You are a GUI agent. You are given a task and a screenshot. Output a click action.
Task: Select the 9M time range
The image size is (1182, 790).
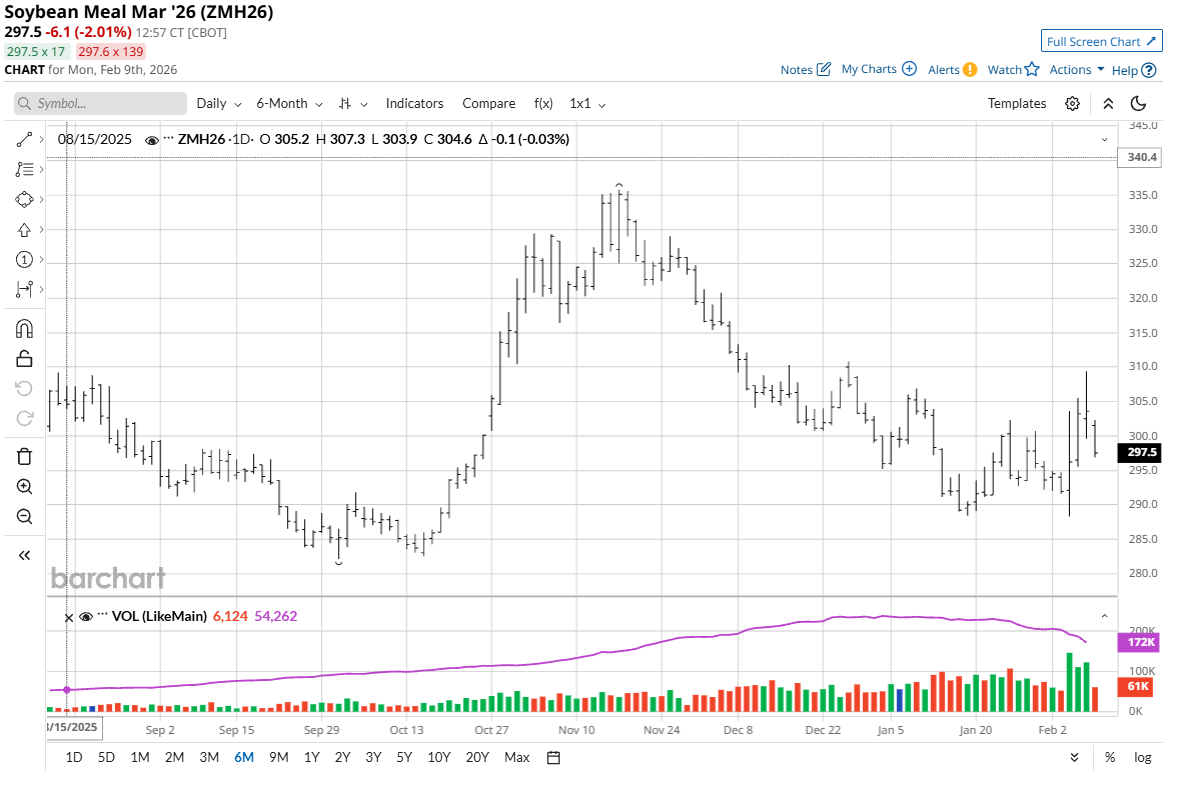click(278, 758)
